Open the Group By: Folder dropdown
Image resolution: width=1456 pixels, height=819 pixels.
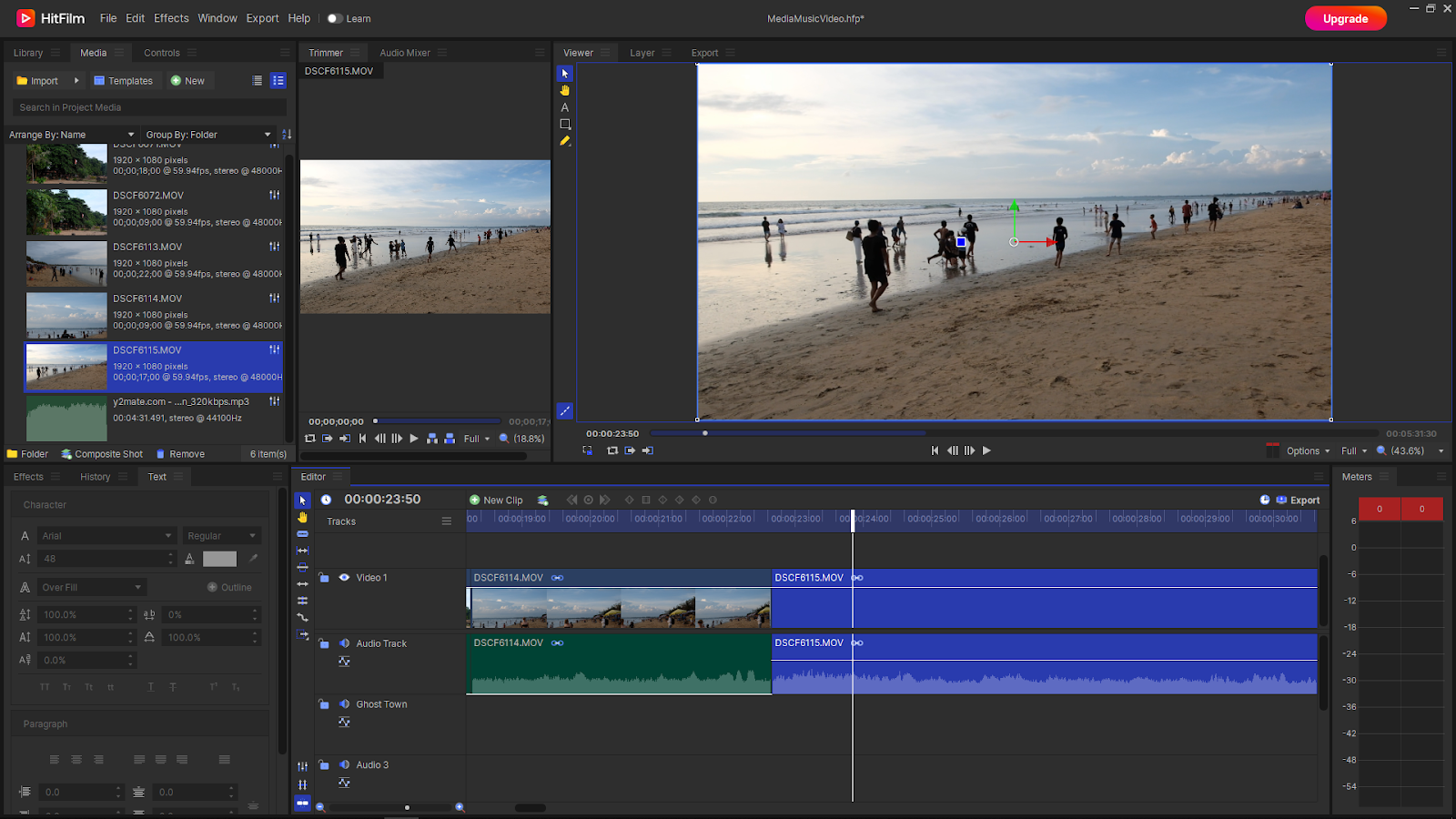209,135
